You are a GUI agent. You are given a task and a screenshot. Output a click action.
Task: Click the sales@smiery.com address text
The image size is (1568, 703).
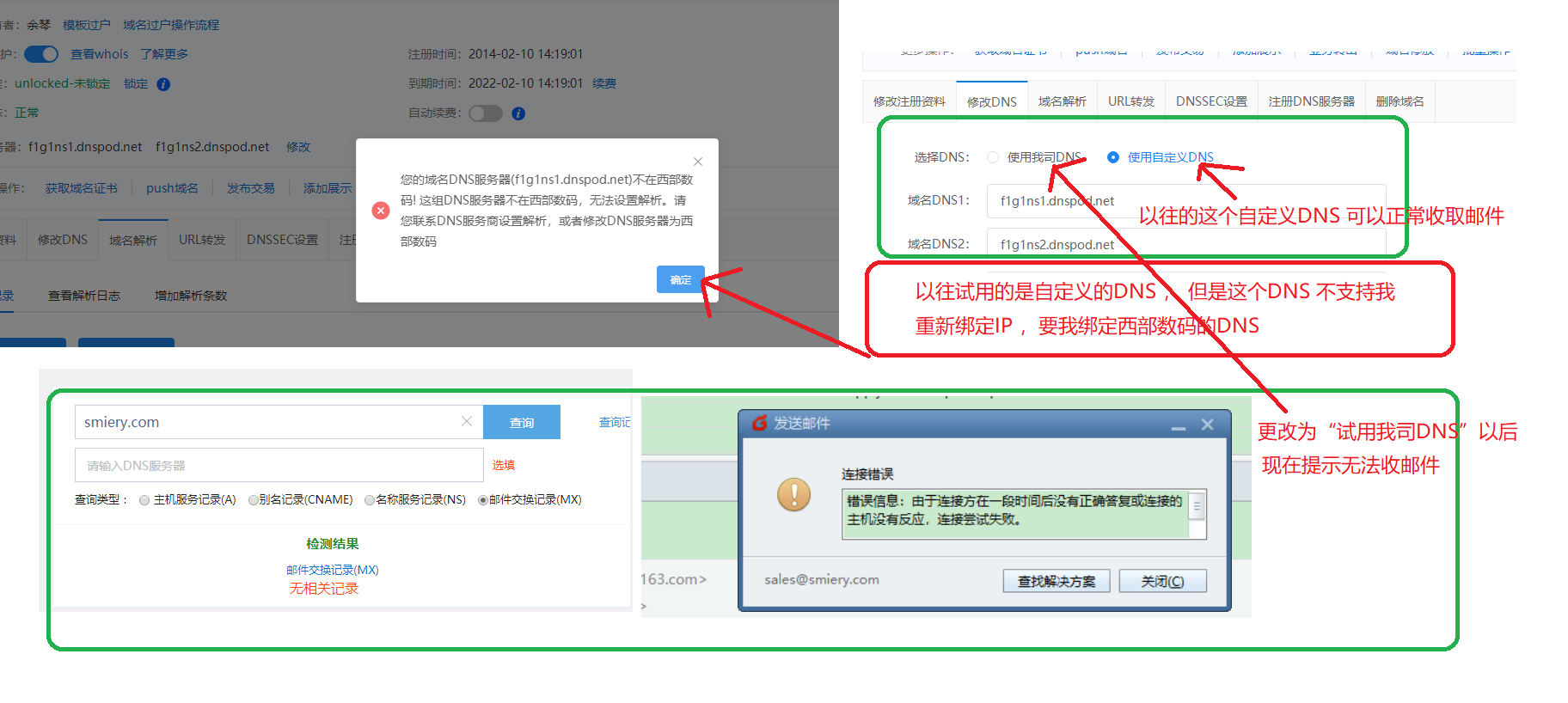[822, 580]
